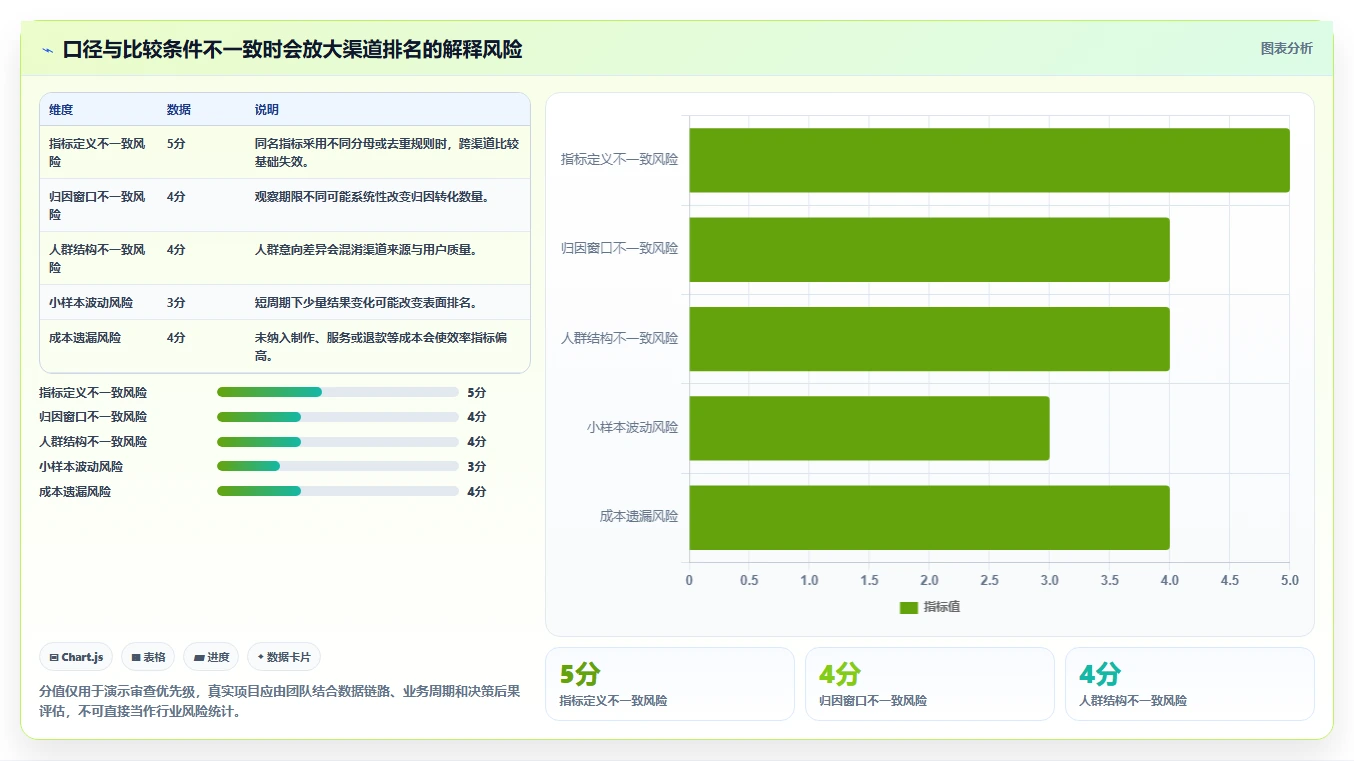1354x761 pixels.
Task: Click the 指标定义不一致风险 progress bar
Action: click(337, 392)
